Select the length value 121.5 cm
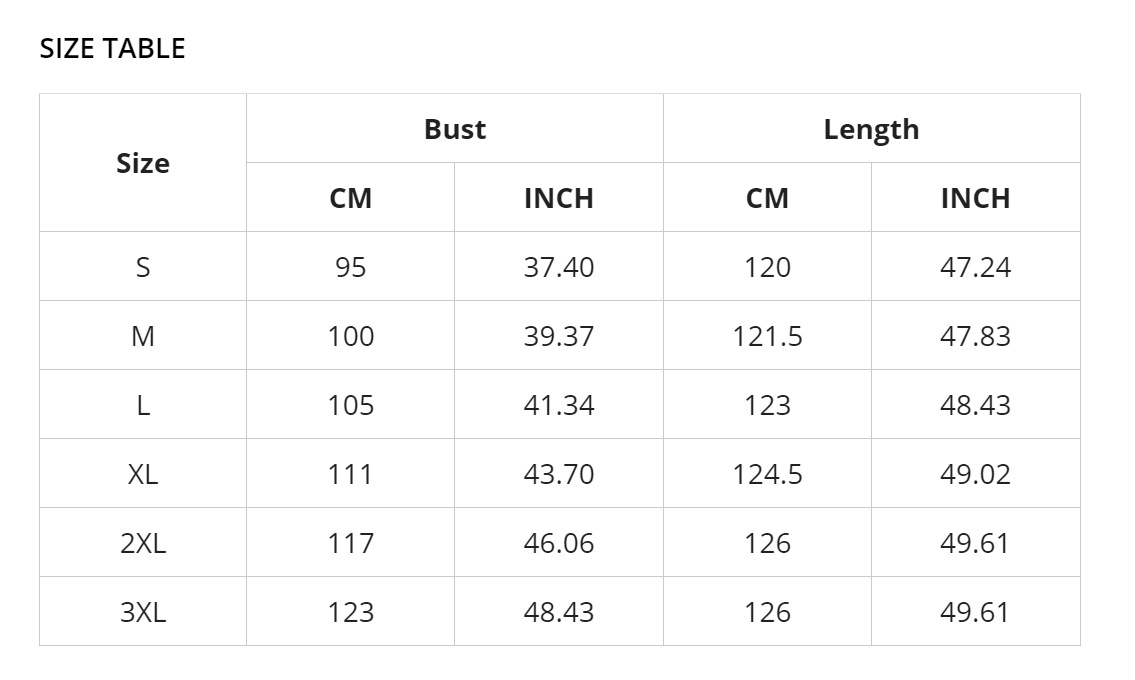Screen dimensions: 1135x680 (x=767, y=336)
